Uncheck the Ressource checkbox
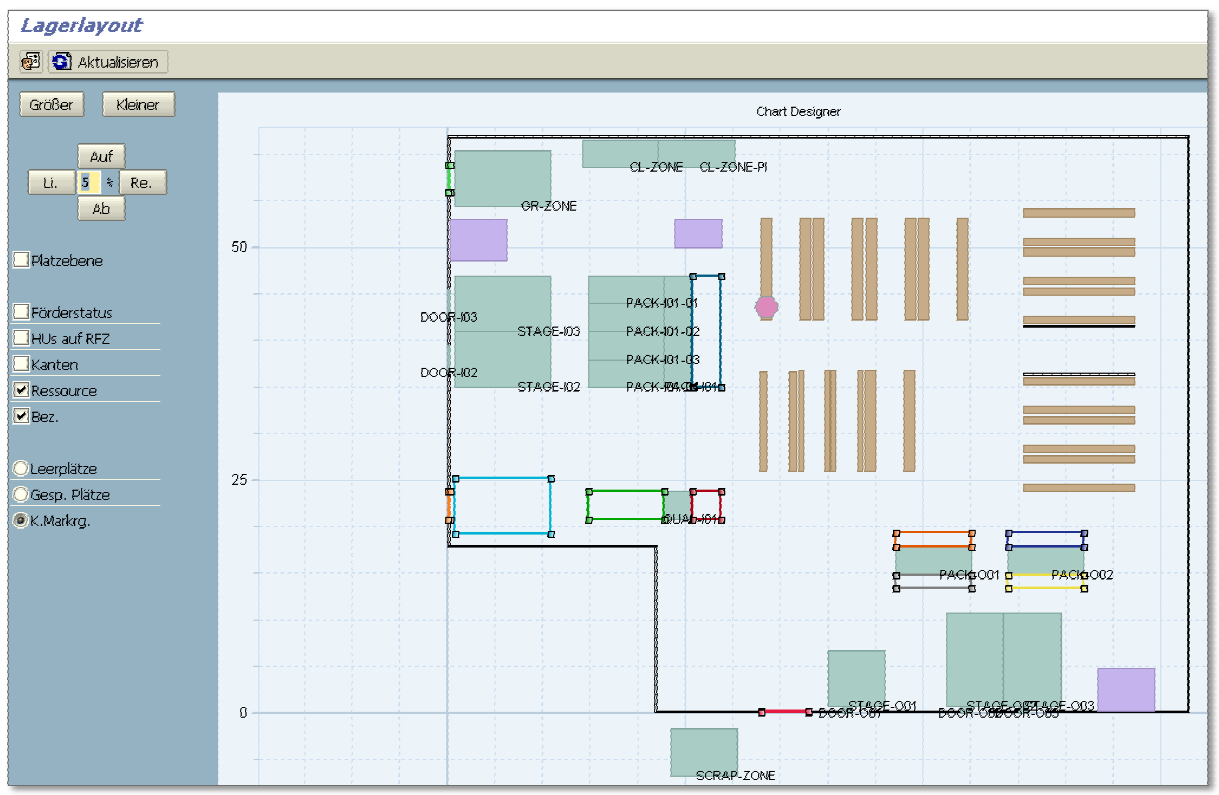The height and width of the screenshot is (795, 1219). (x=21, y=391)
